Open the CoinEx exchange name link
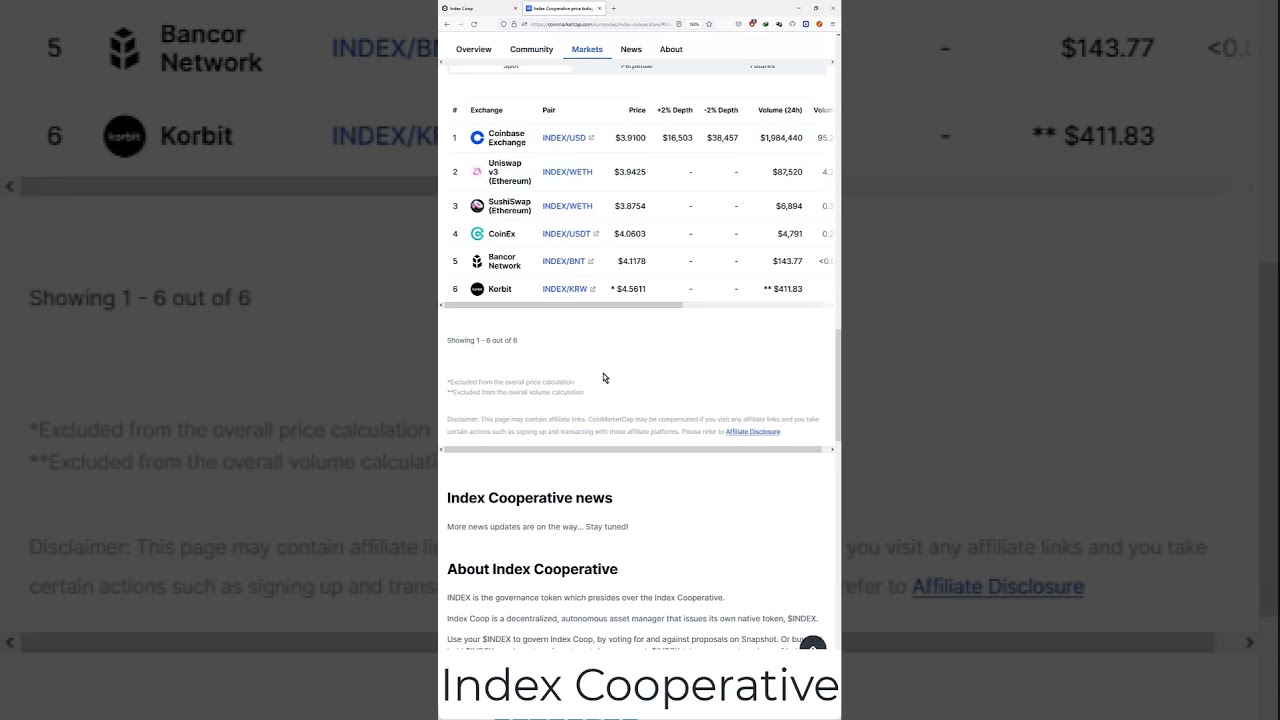The image size is (1280, 720). click(502, 234)
